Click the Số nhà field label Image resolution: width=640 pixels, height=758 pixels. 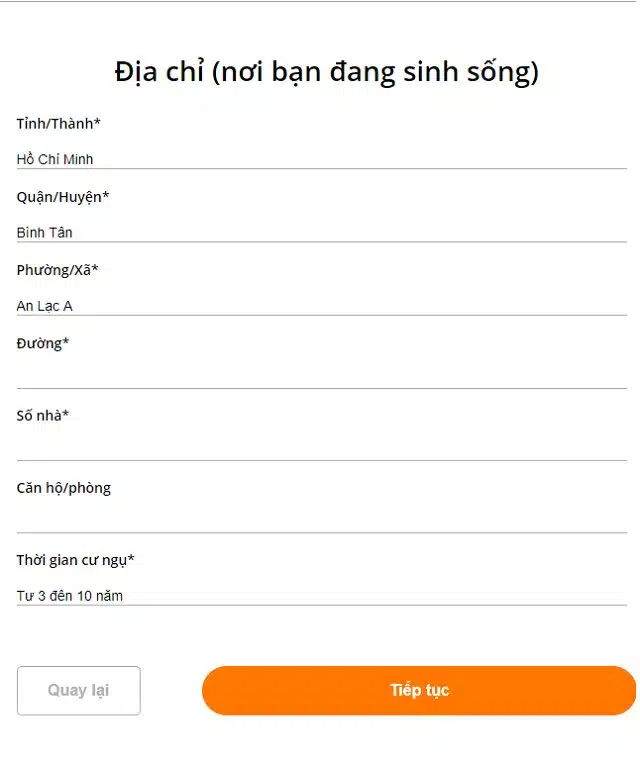tap(39, 415)
